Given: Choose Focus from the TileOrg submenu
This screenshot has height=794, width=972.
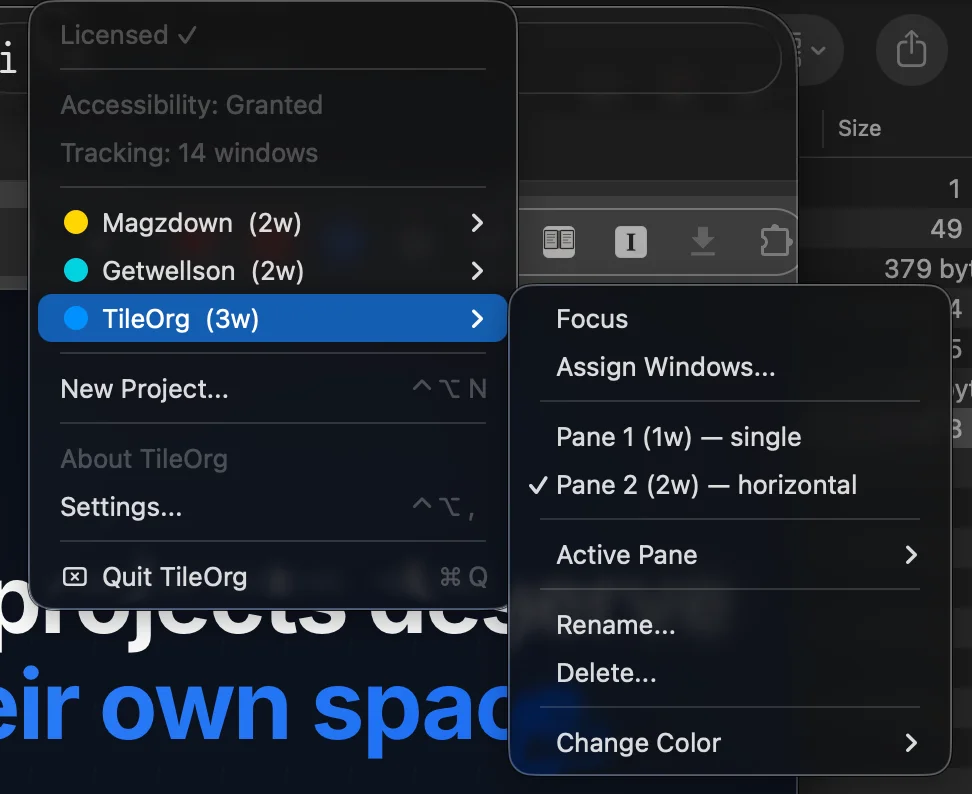Looking at the screenshot, I should click(x=592, y=319).
